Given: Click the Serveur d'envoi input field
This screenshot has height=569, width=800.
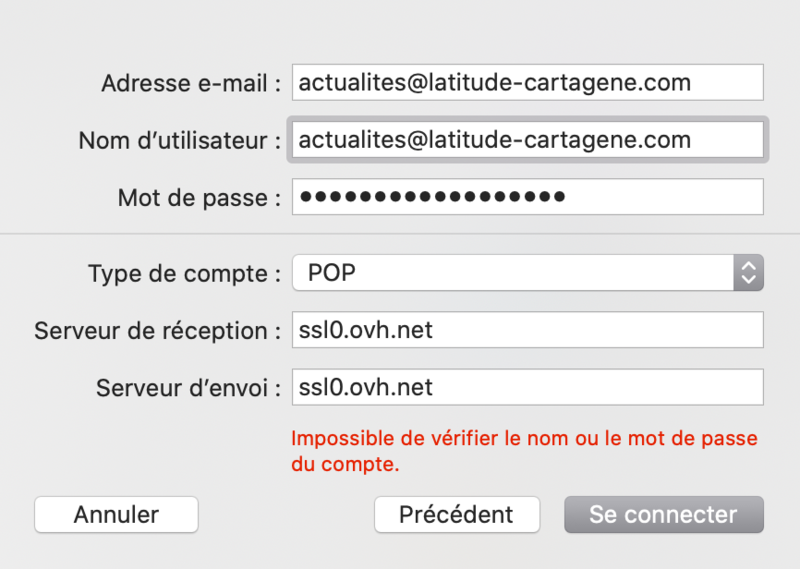Looking at the screenshot, I should 527,387.
